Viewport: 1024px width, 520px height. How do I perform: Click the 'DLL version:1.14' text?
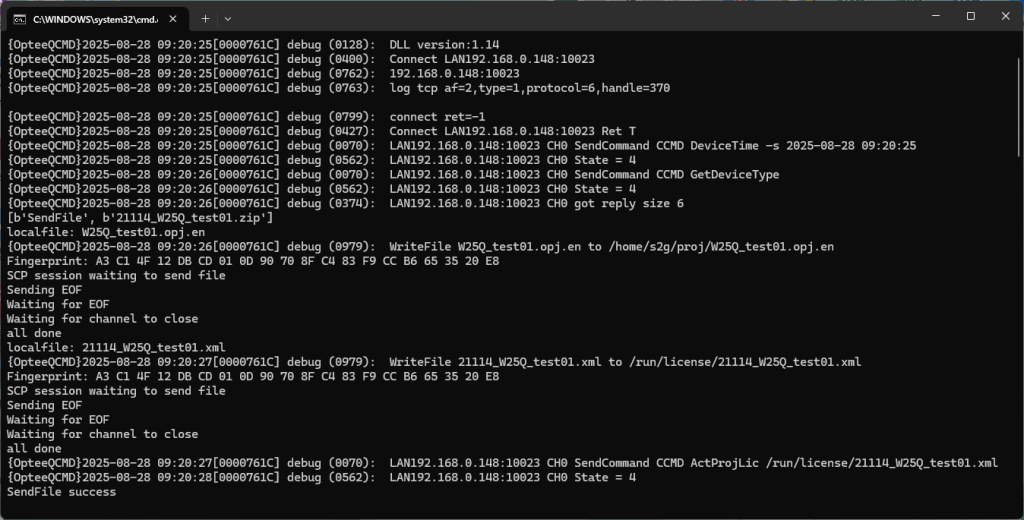coord(444,45)
